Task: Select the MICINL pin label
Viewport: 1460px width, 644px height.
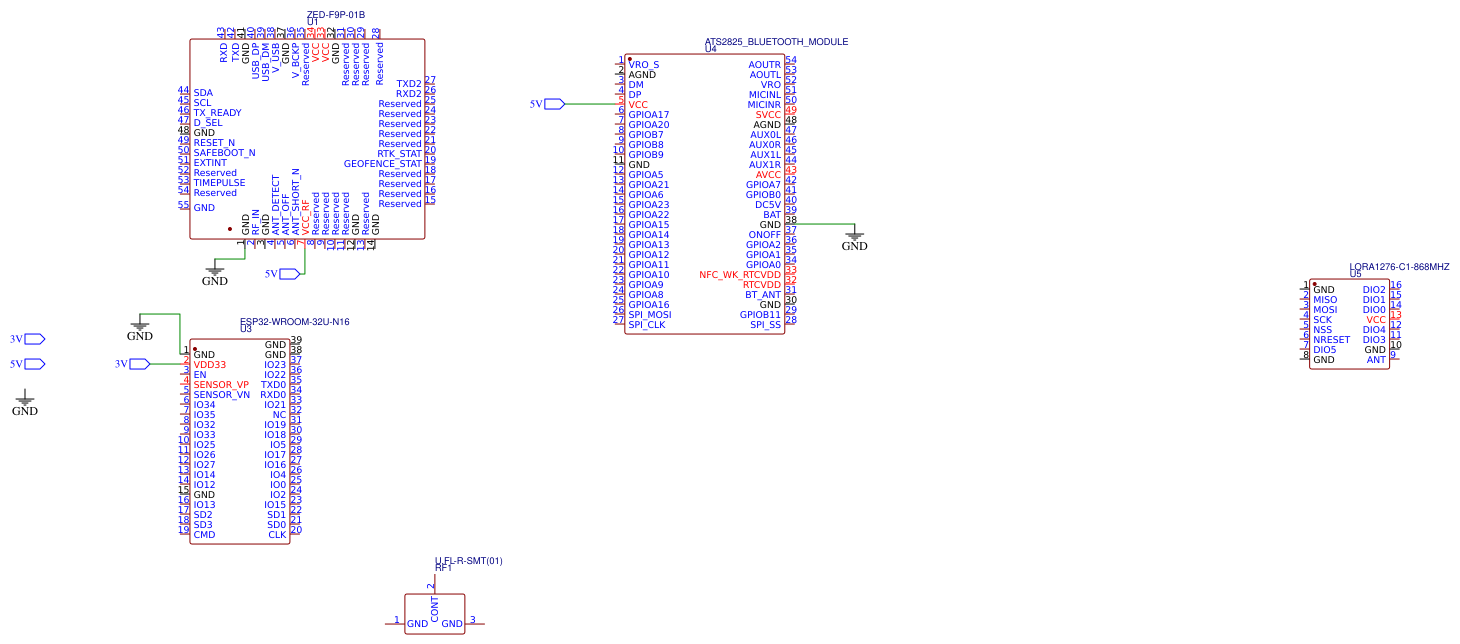Action: coord(764,95)
